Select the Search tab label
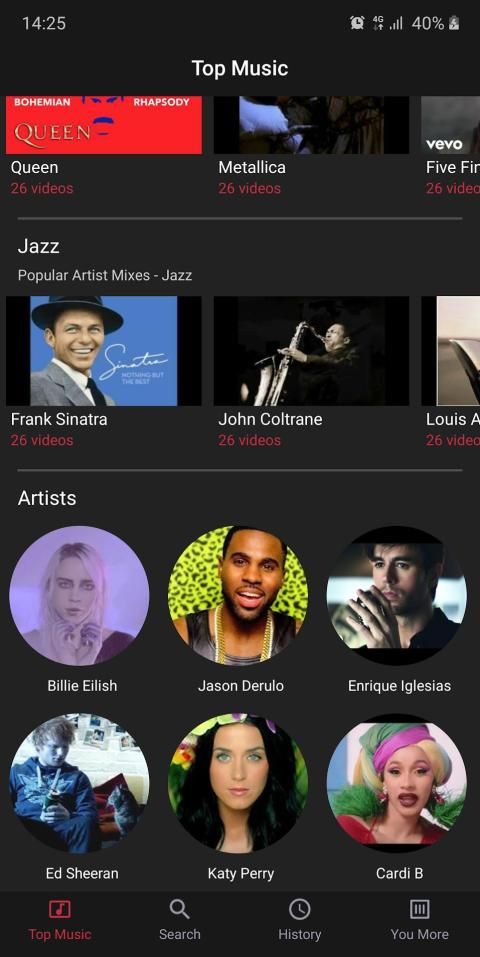Image resolution: width=480 pixels, height=957 pixels. pos(180,934)
